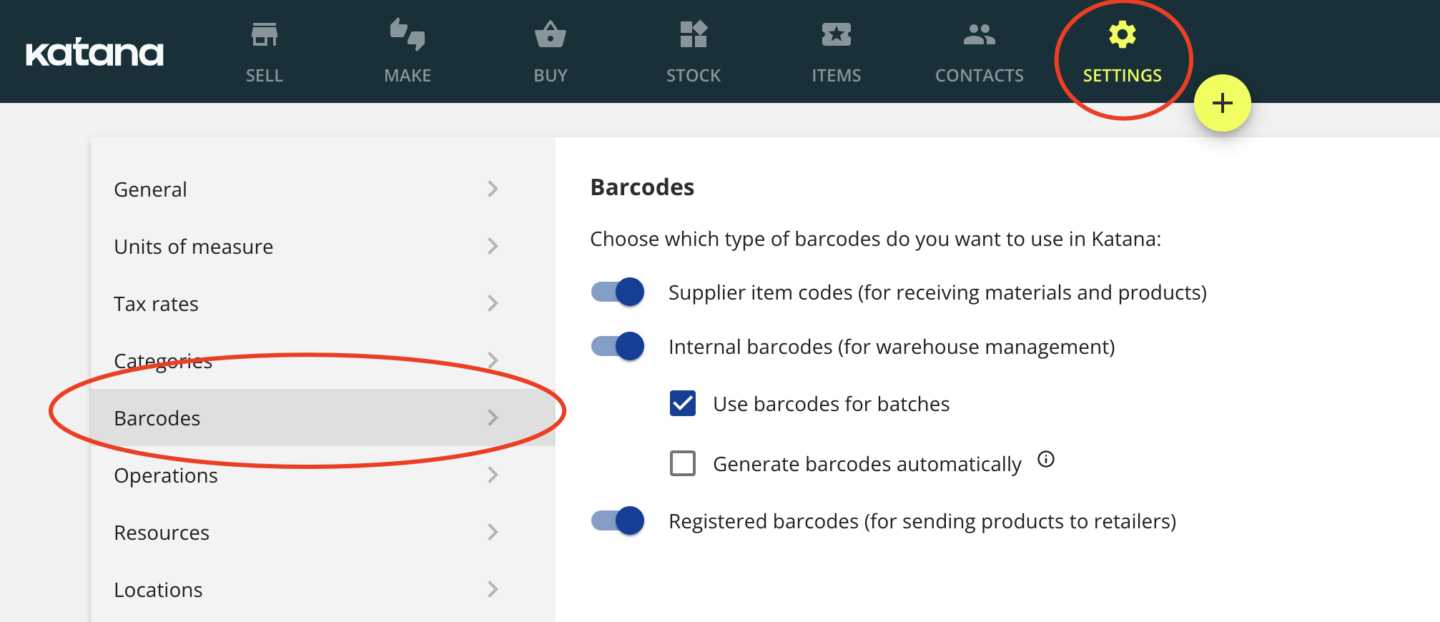The image size is (1440, 622).
Task: Uncheck Use barcodes for batches
Action: pyautogui.click(x=682, y=403)
